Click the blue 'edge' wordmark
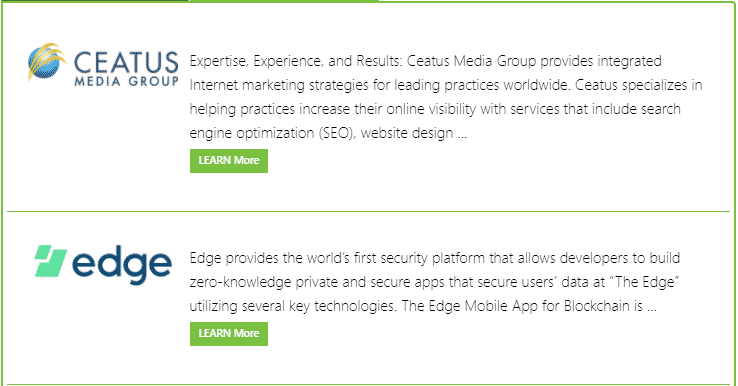This screenshot has width=738, height=386. click(121, 265)
